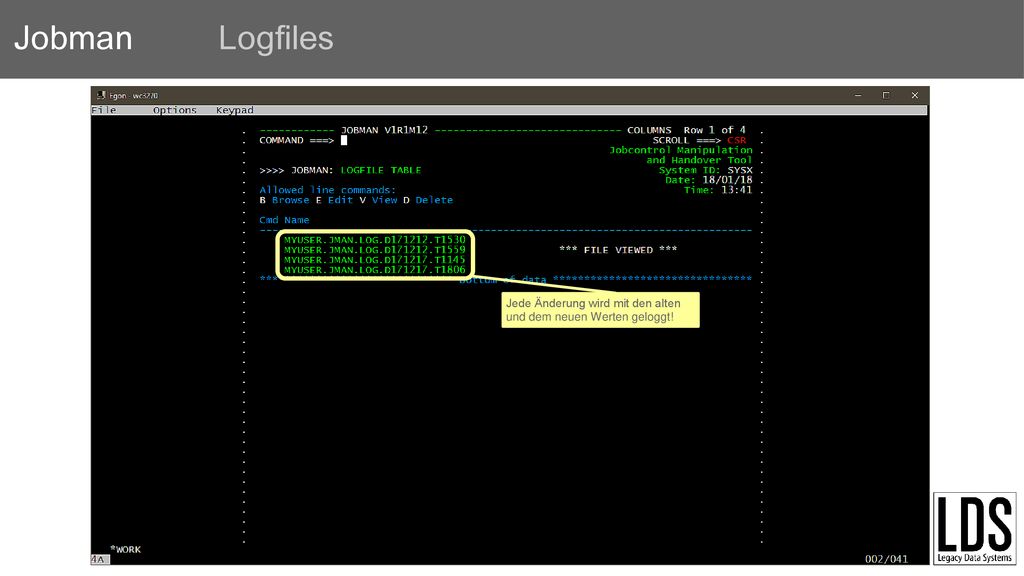Click the Browse line command label

click(291, 200)
